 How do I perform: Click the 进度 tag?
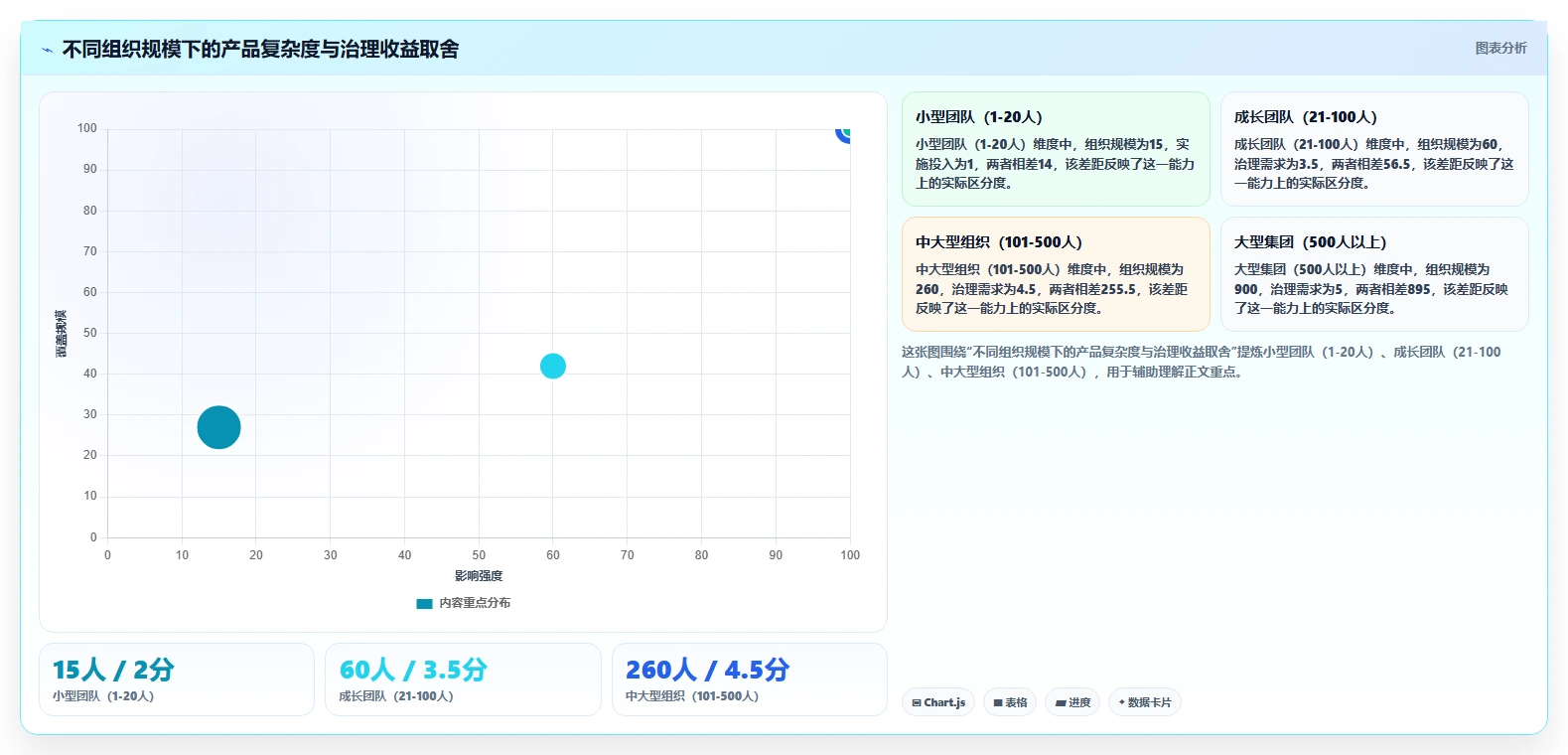coord(1072,702)
